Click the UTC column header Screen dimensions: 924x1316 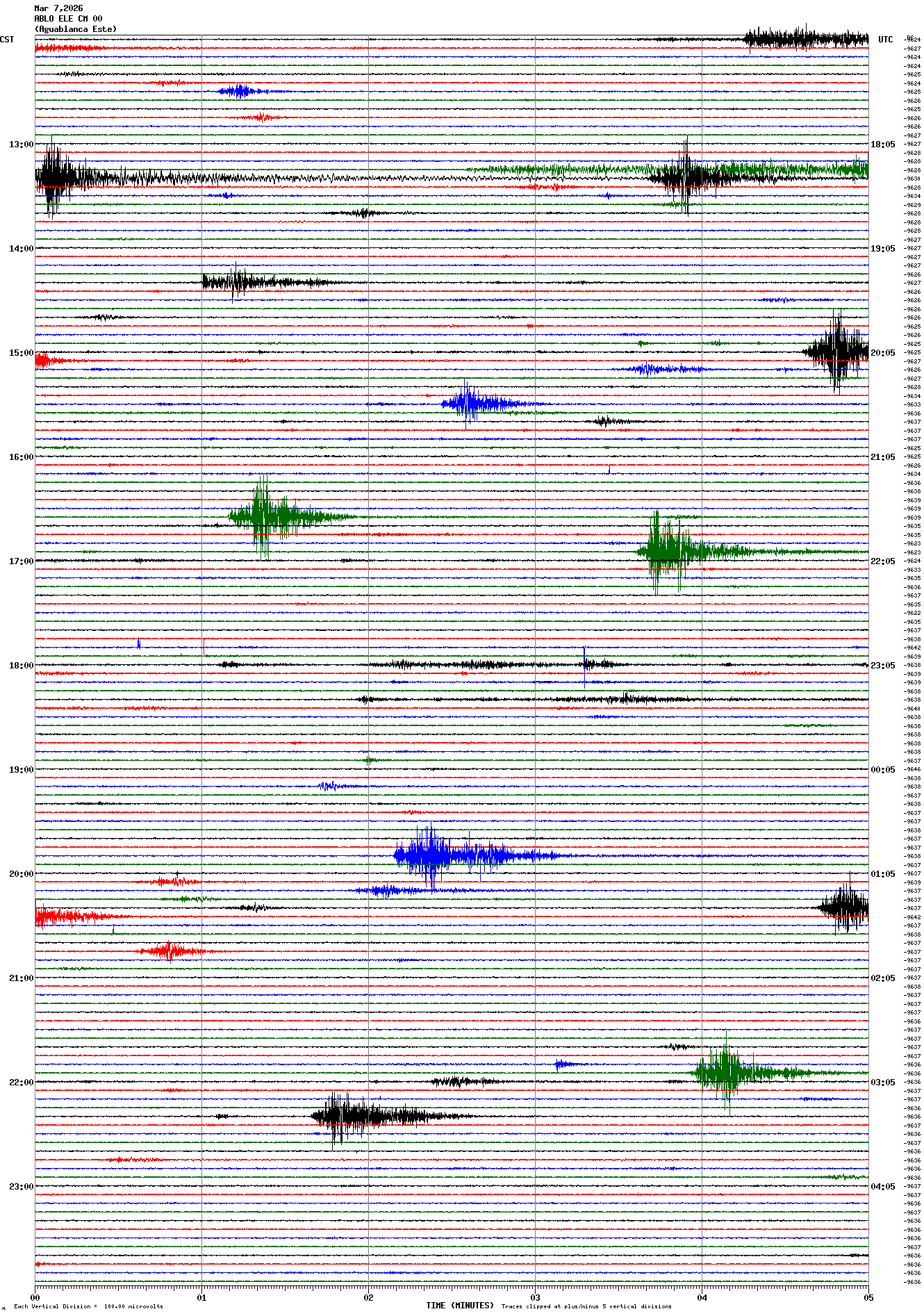(885, 40)
